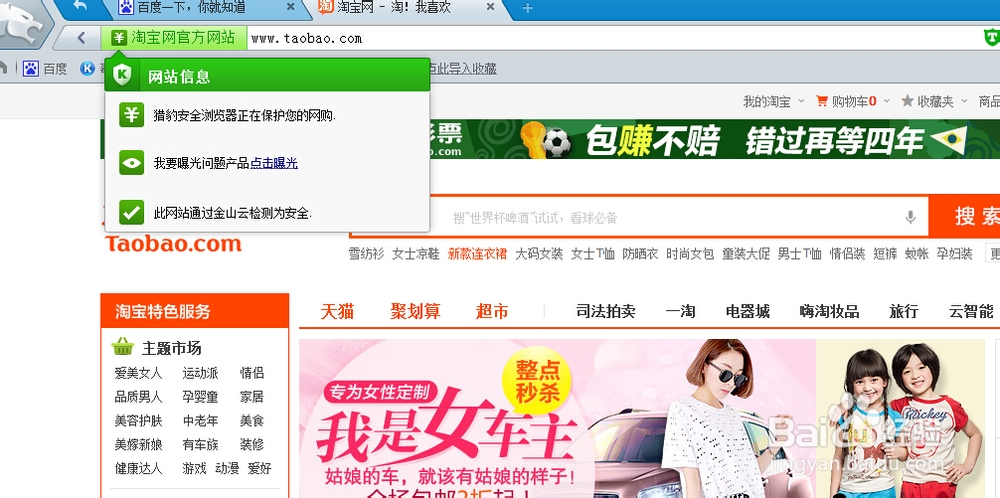Open the 健康达人 theme market link

138,468
